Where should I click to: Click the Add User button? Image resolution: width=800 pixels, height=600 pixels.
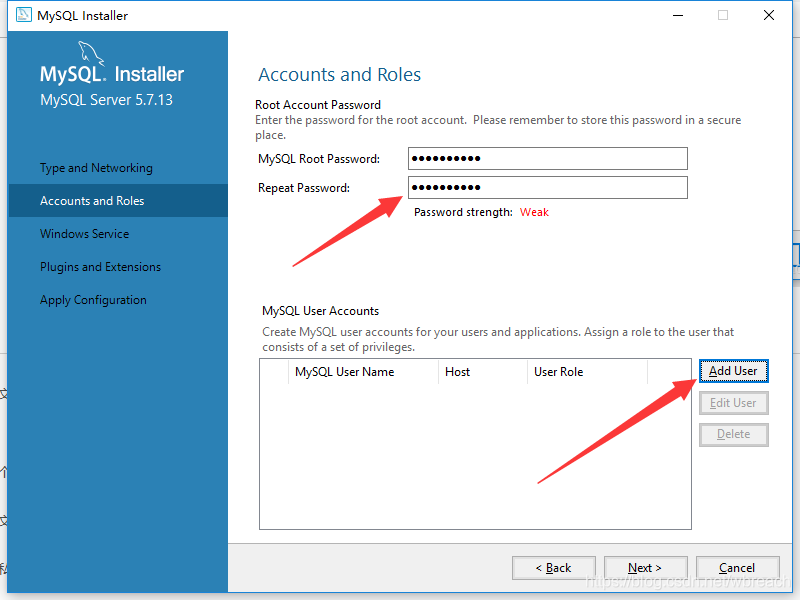coord(733,371)
